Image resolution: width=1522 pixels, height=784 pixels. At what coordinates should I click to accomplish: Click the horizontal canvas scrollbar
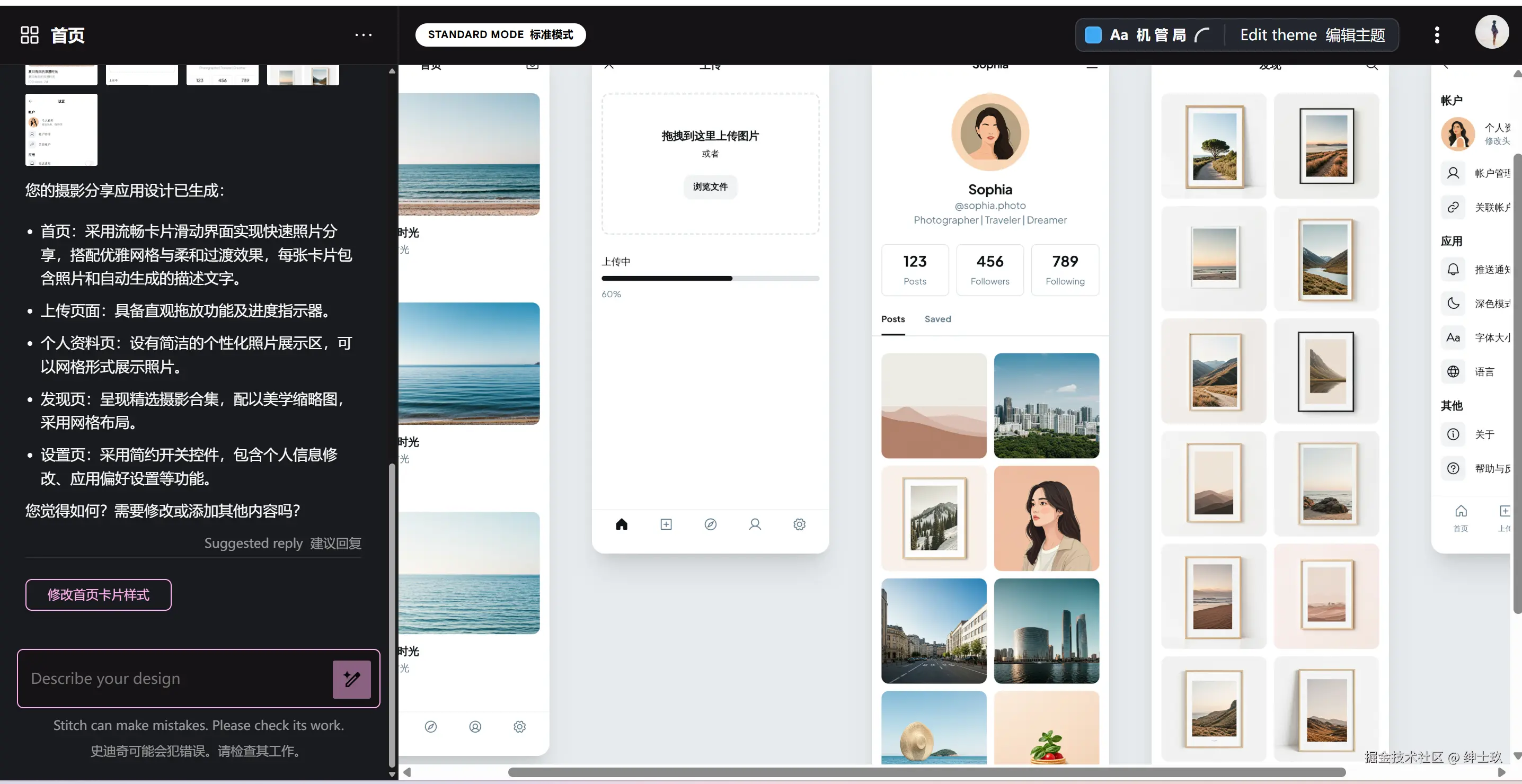coord(926,772)
